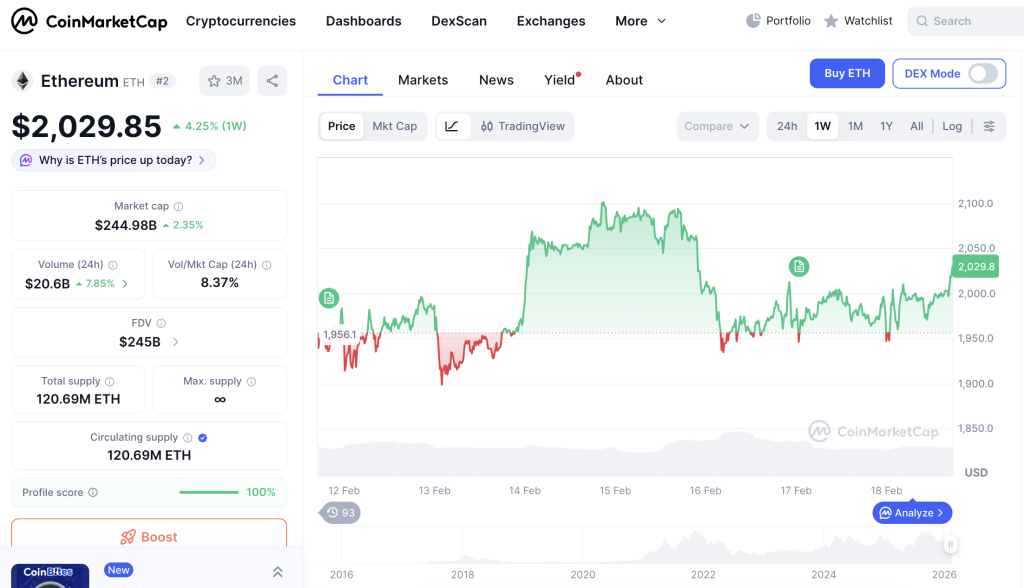The height and width of the screenshot is (588, 1024).
Task: Open the Compare dropdown
Action: [x=717, y=126]
